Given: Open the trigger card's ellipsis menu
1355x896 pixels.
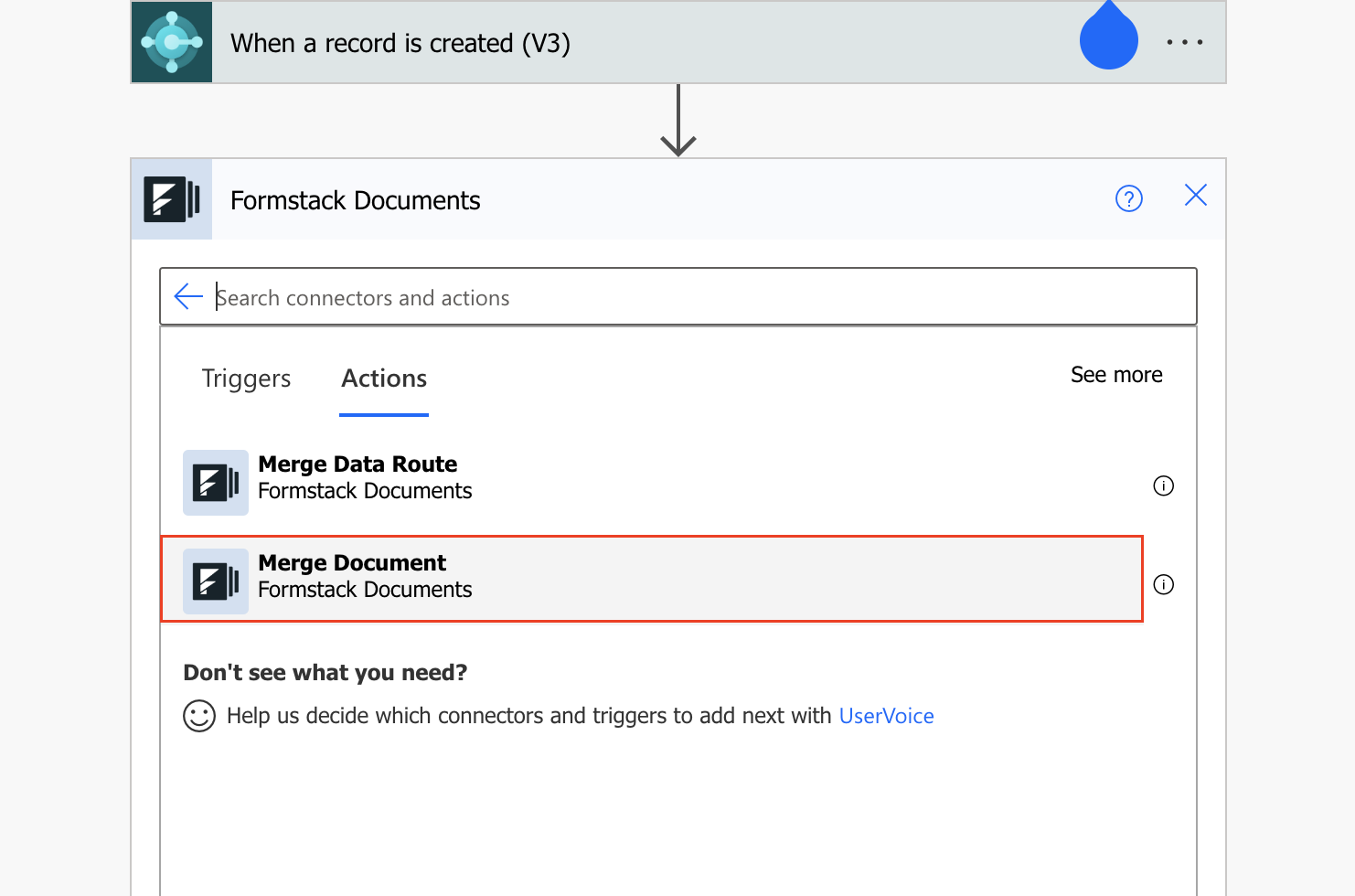Looking at the screenshot, I should (1184, 43).
